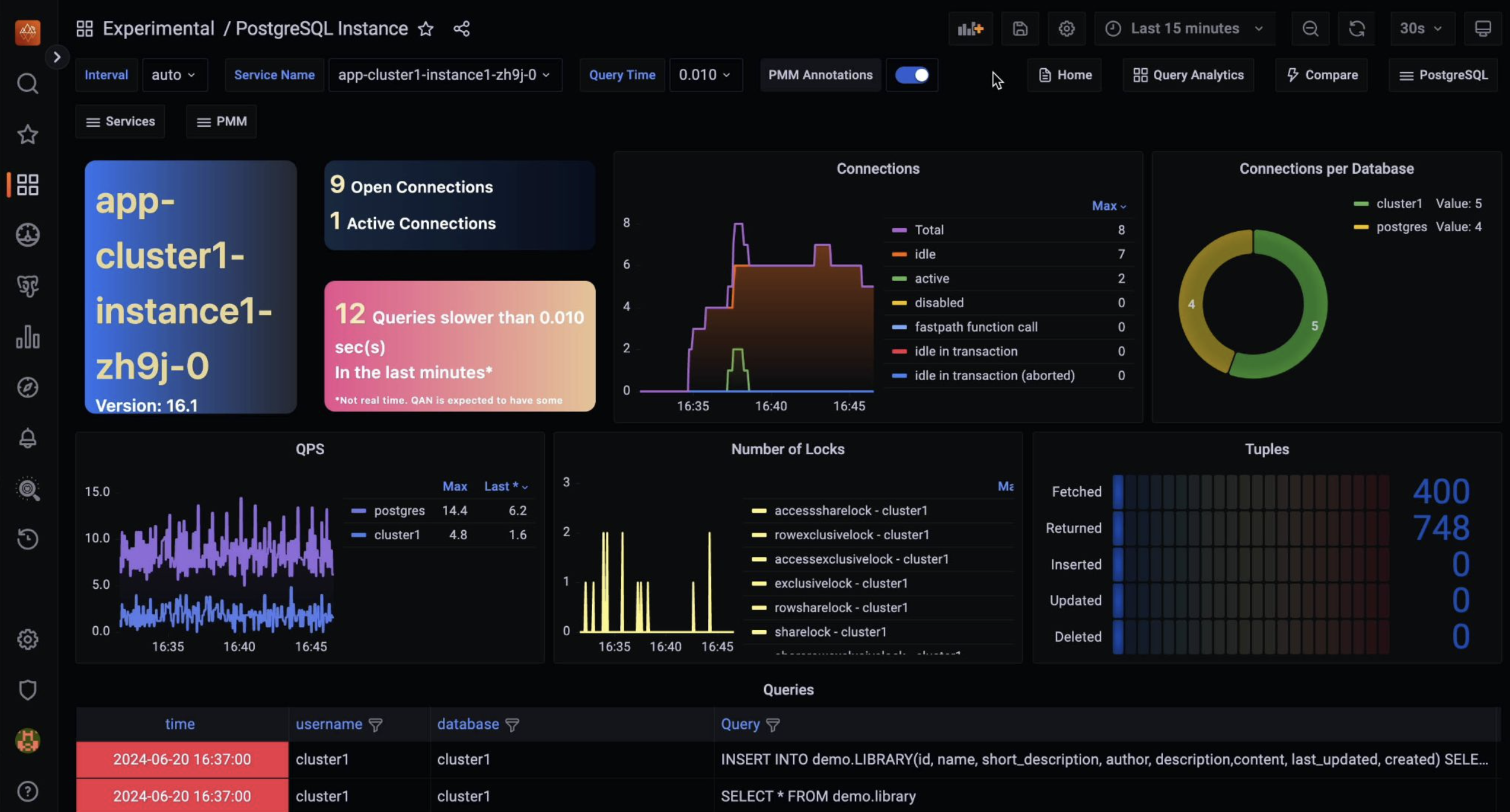Enable kiosk mode with the TV icon
The width and height of the screenshot is (1510, 812).
click(x=1483, y=28)
